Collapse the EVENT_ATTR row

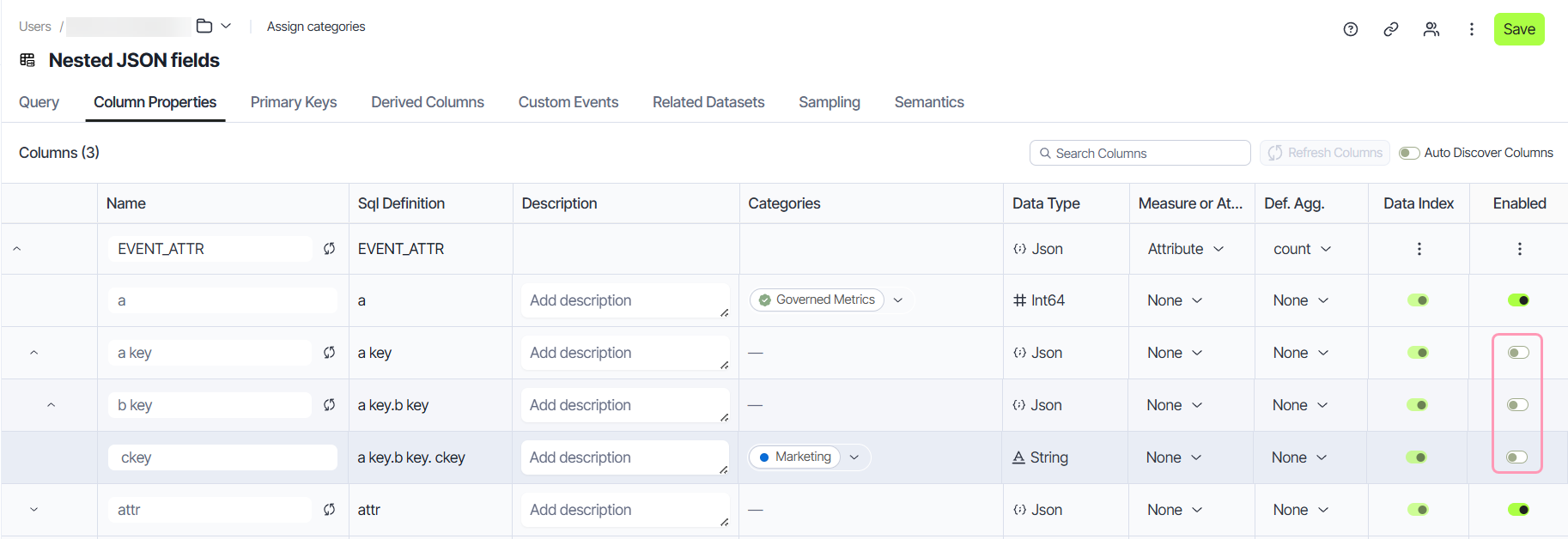point(16,249)
